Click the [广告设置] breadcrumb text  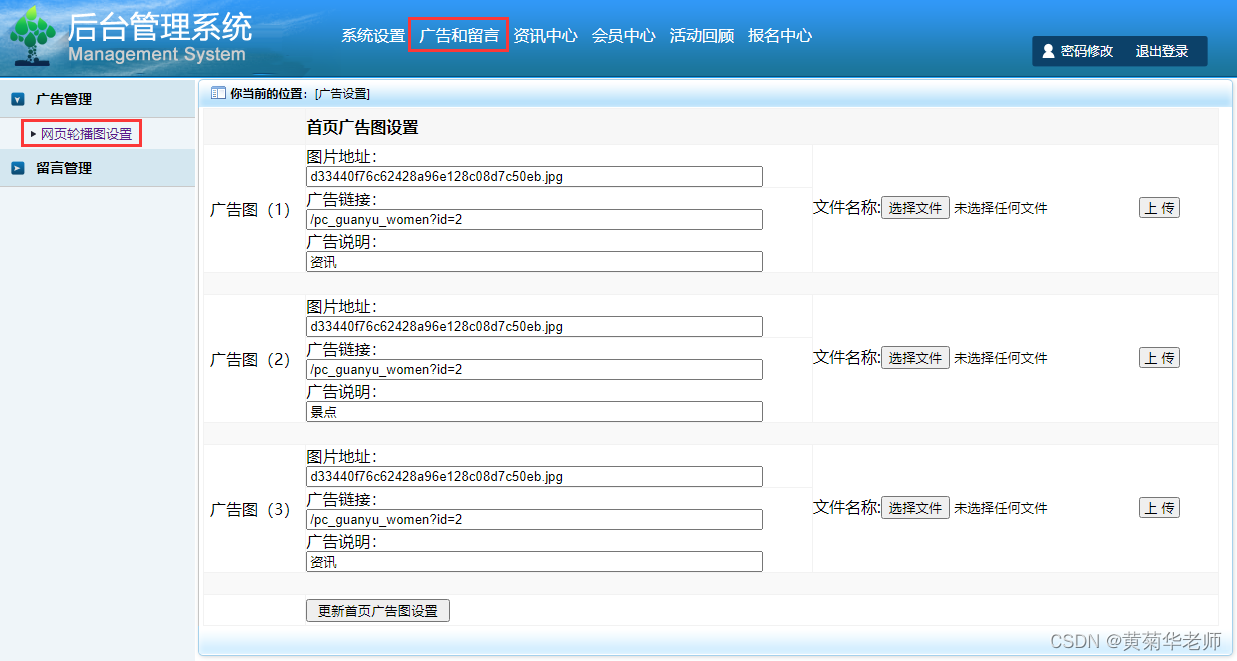point(342,93)
